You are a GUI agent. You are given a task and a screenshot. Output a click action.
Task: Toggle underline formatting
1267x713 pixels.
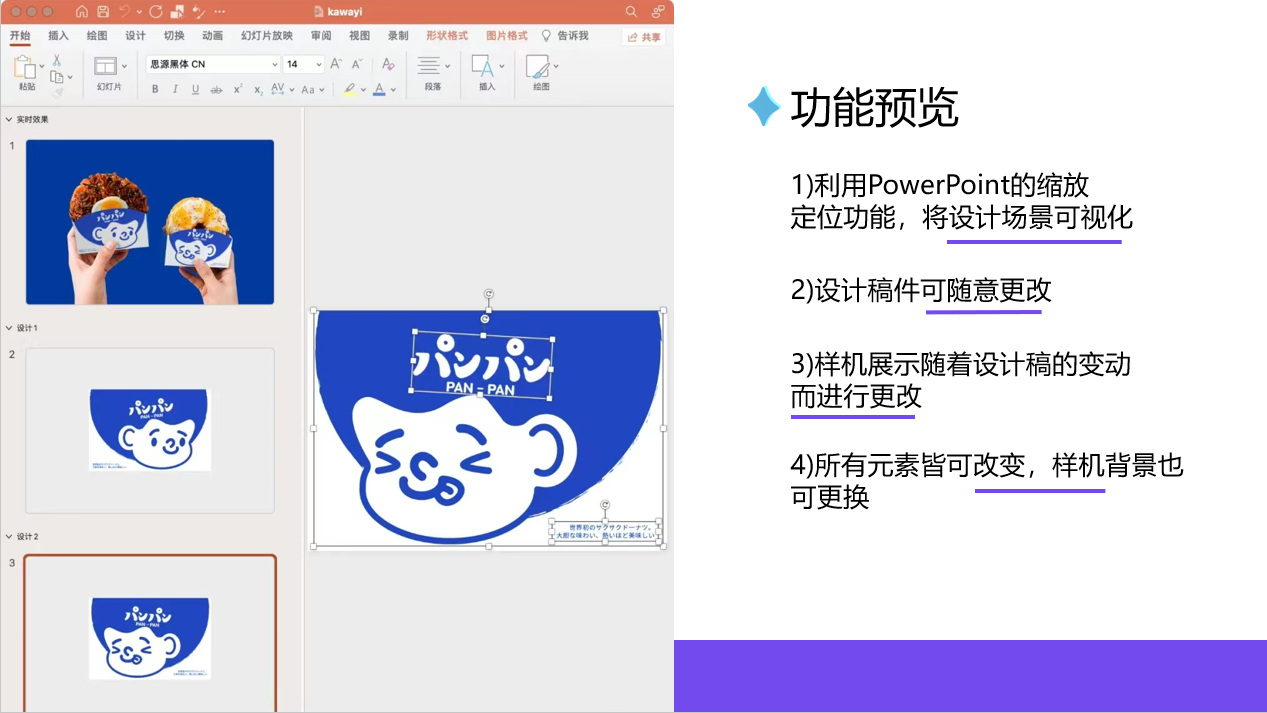[x=194, y=89]
